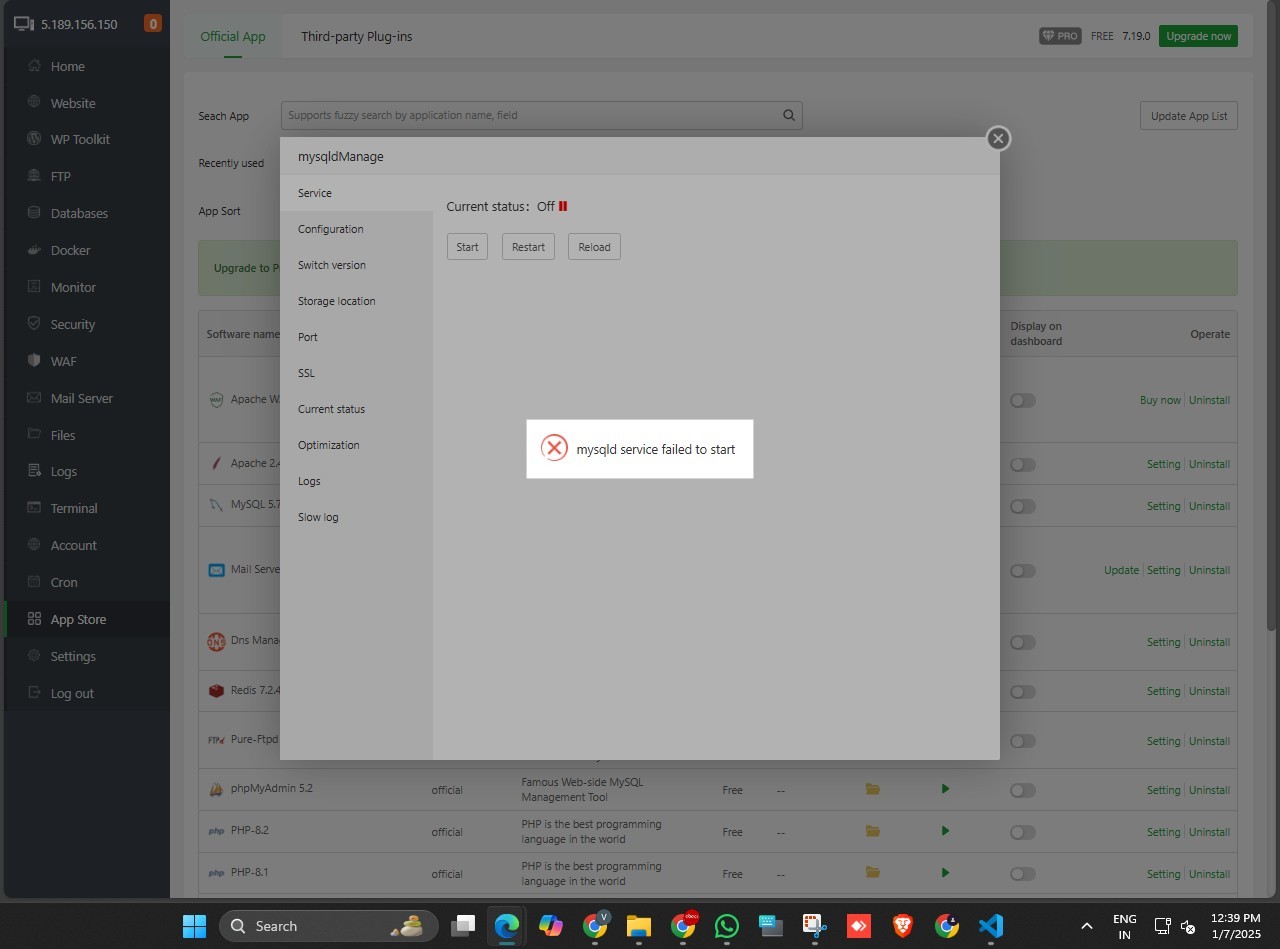Click the Docker whale icon

coord(34,250)
